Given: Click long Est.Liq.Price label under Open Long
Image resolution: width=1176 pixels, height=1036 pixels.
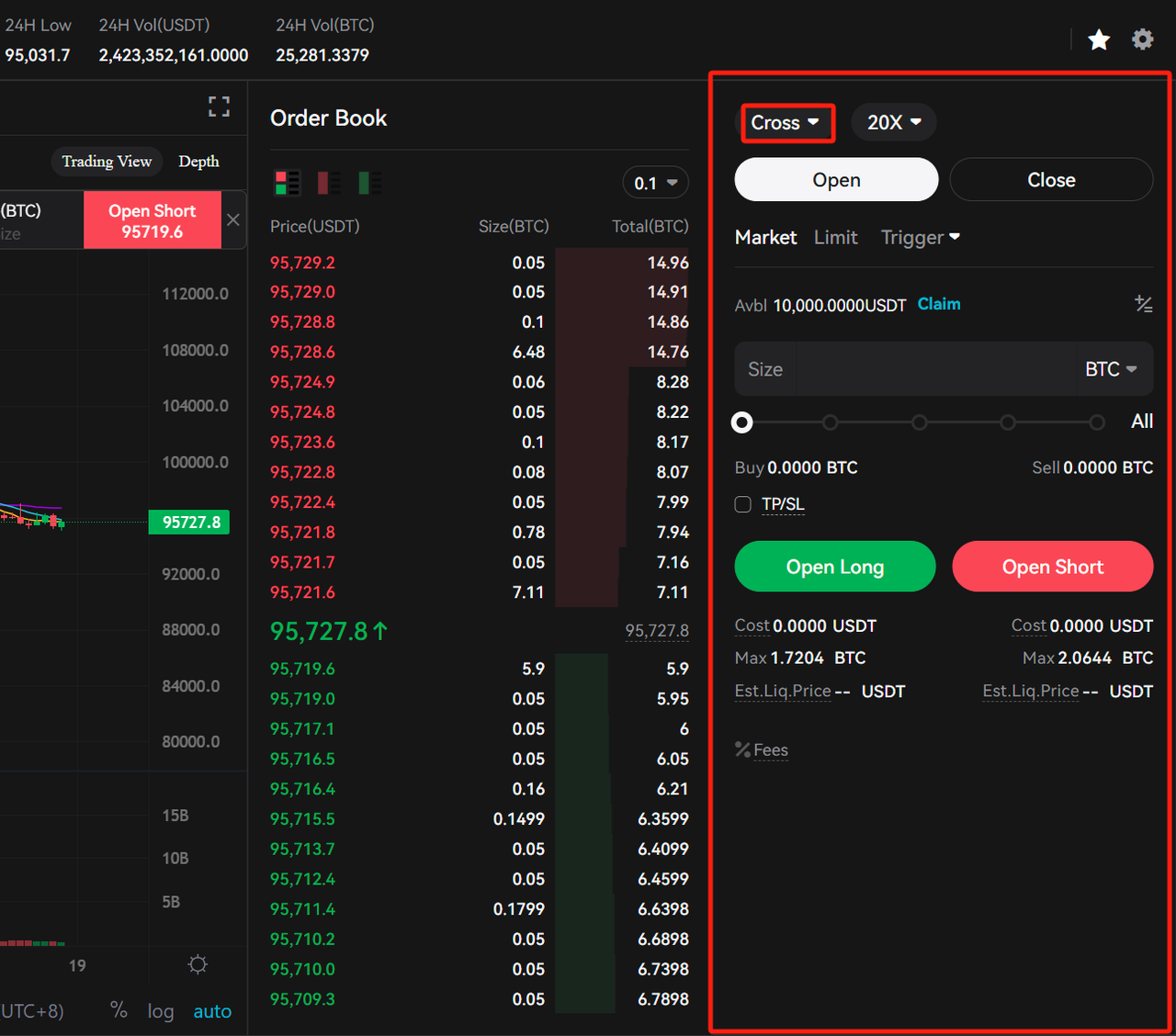Looking at the screenshot, I should pyautogui.click(x=783, y=691).
